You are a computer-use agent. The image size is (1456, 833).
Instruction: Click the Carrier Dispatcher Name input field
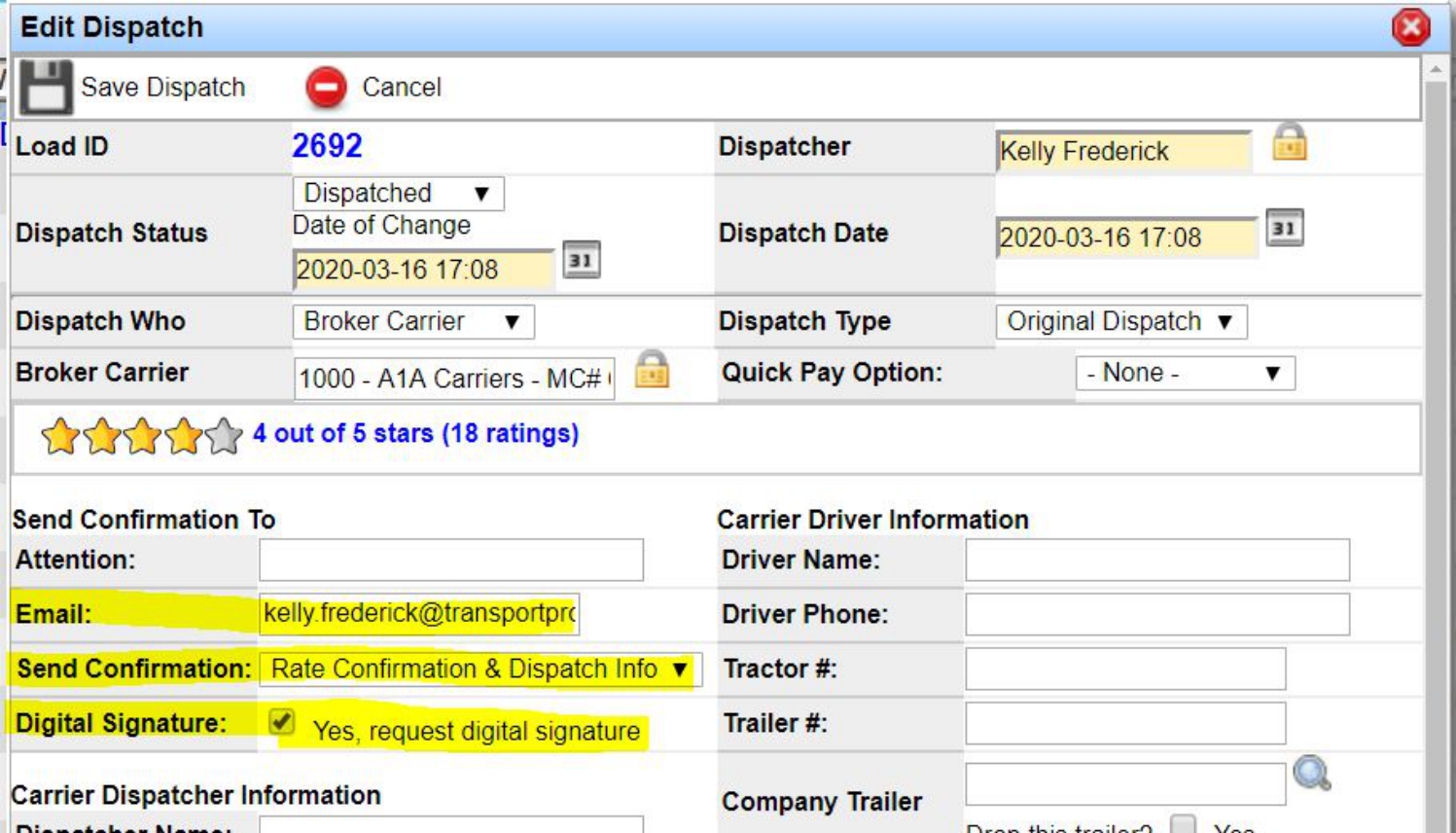[x=451, y=824]
